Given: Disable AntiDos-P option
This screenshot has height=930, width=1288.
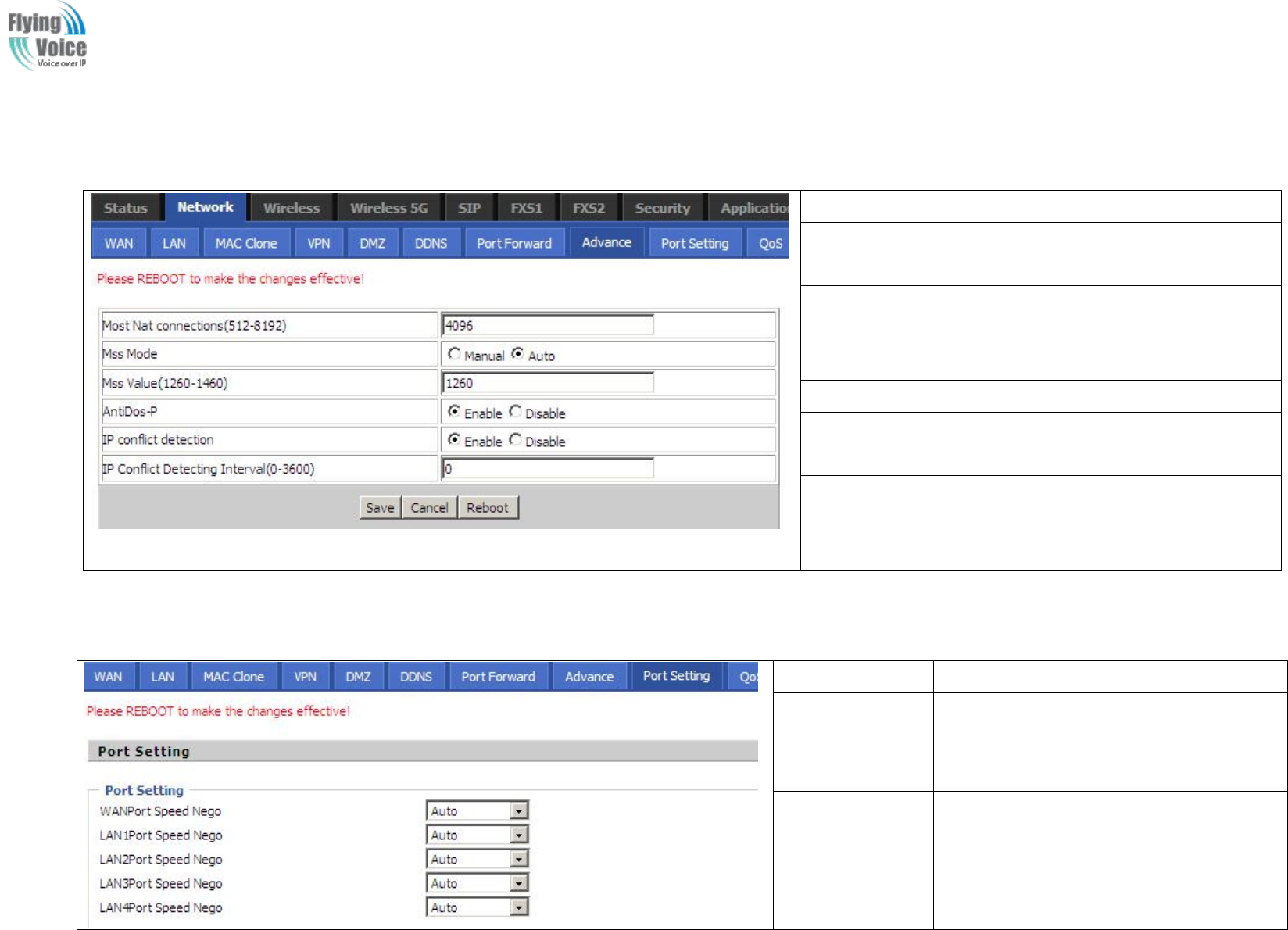Looking at the screenshot, I should [515, 411].
